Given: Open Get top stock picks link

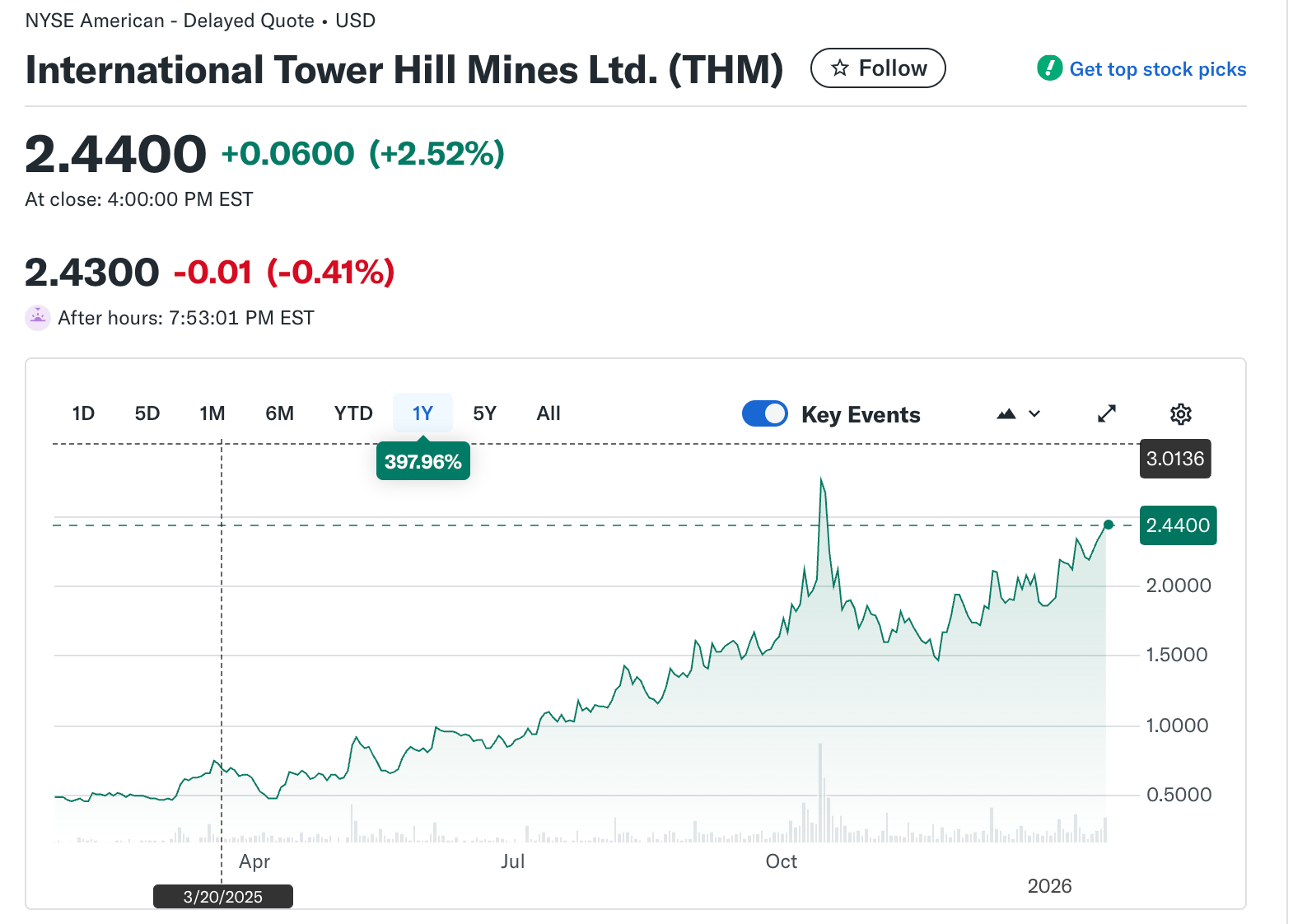Looking at the screenshot, I should (x=1157, y=69).
